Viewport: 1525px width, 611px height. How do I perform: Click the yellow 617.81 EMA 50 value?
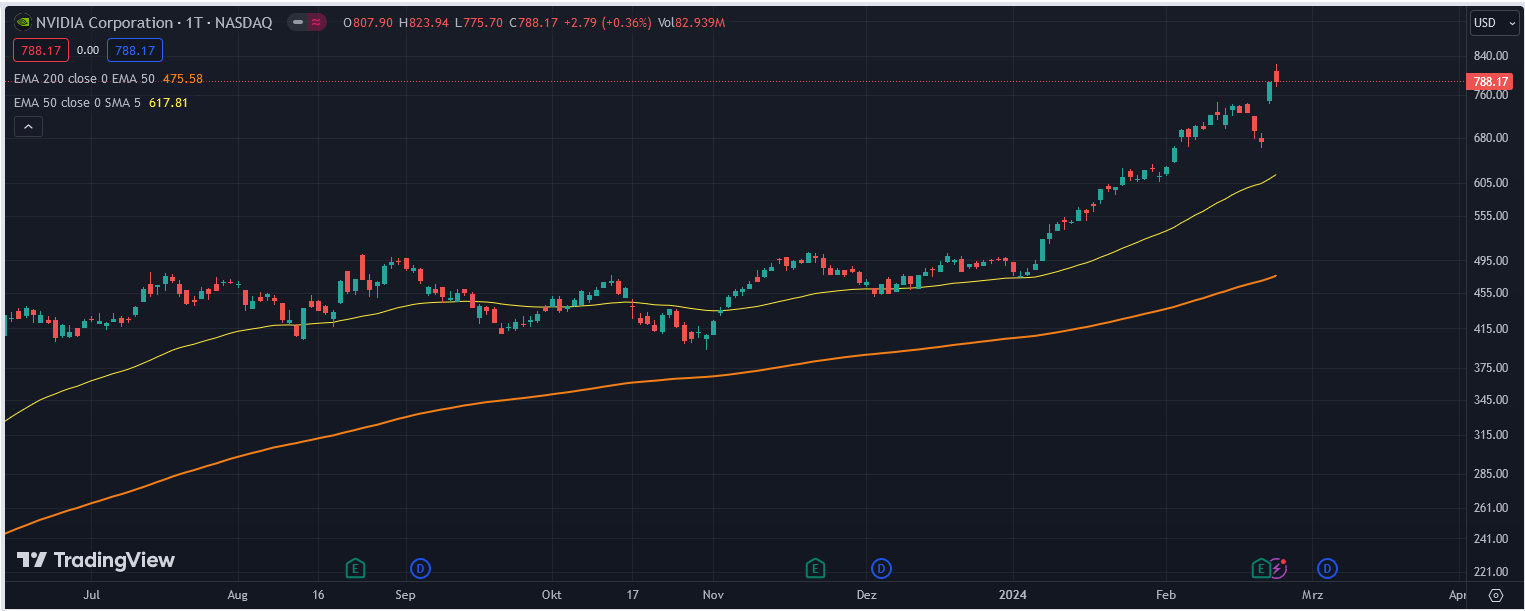click(168, 102)
